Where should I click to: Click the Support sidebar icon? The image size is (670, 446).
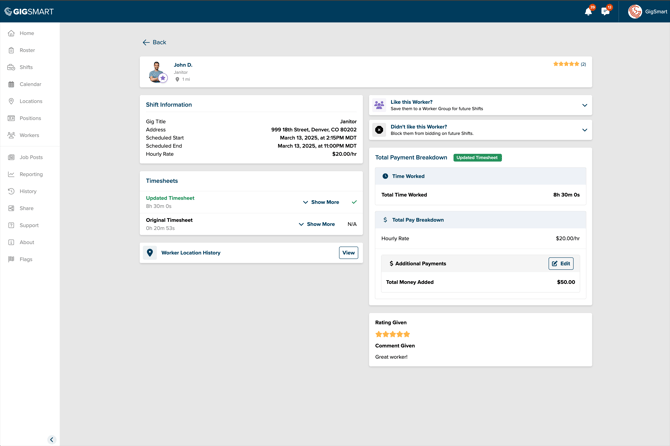(x=11, y=225)
